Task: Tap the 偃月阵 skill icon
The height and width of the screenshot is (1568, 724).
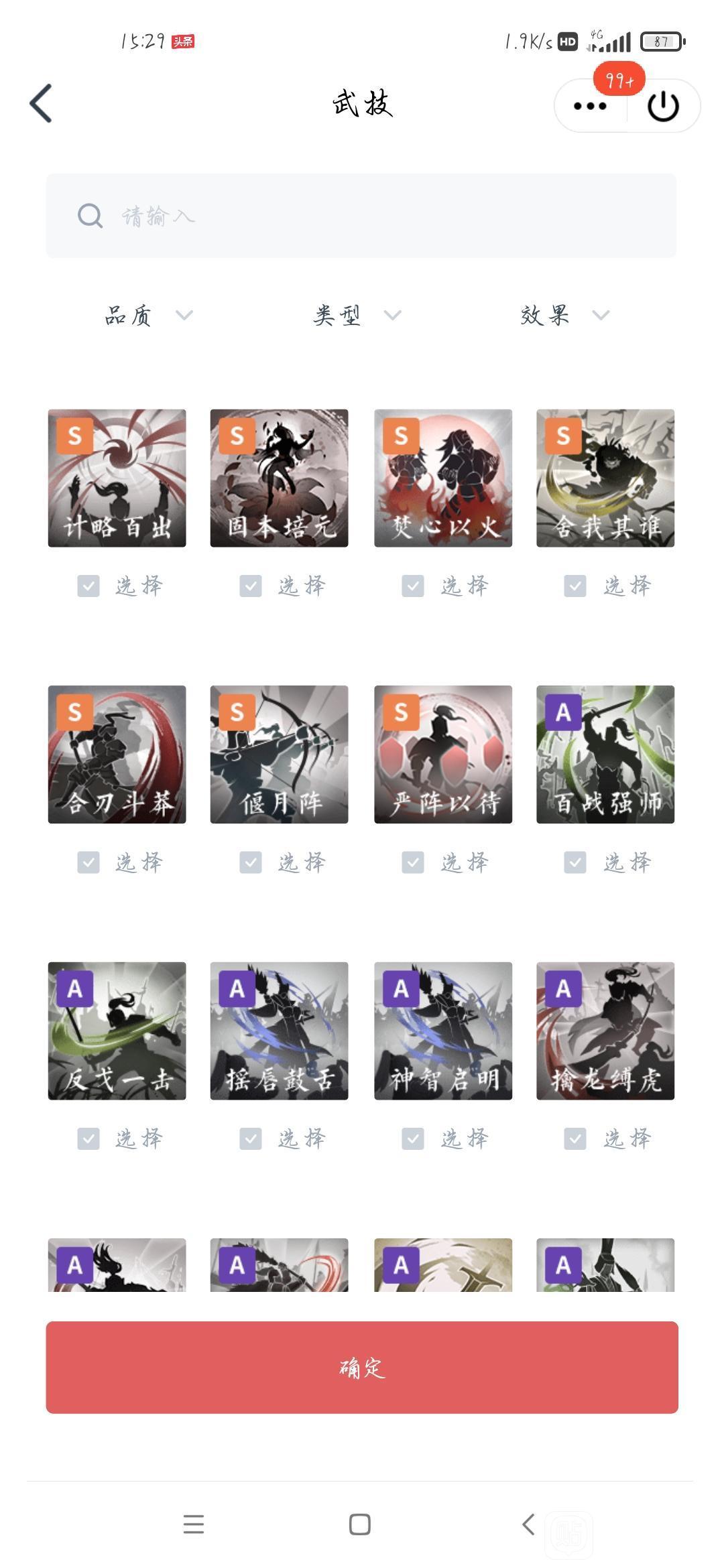Action: pos(279,755)
